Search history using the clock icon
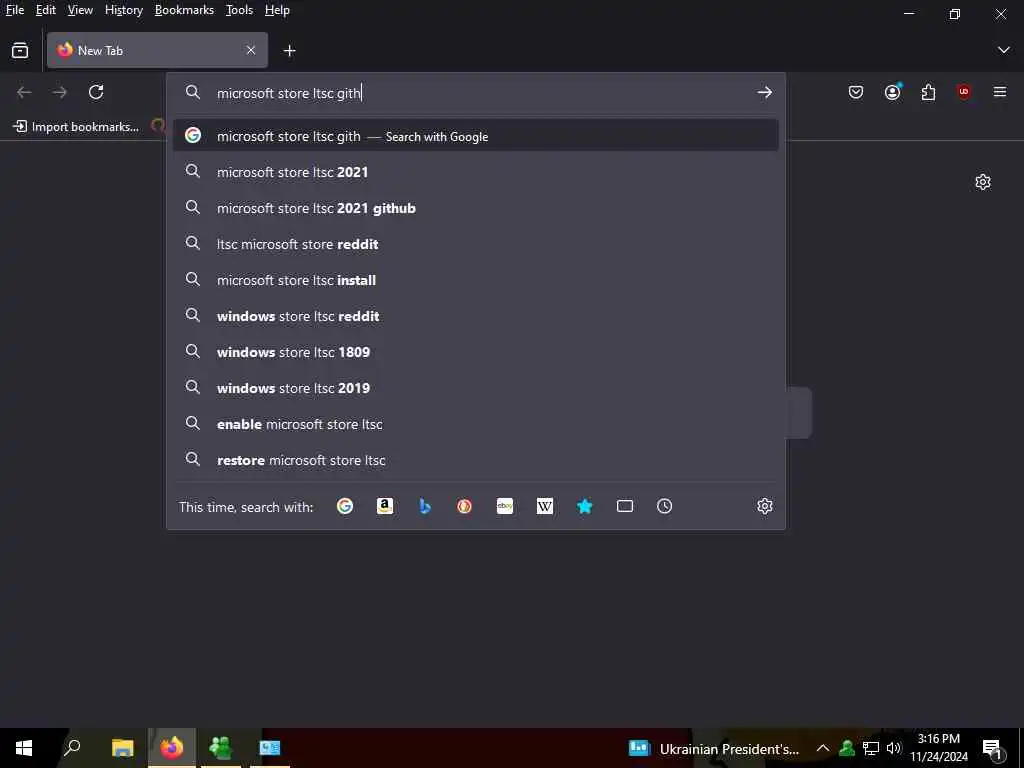 pyautogui.click(x=664, y=506)
